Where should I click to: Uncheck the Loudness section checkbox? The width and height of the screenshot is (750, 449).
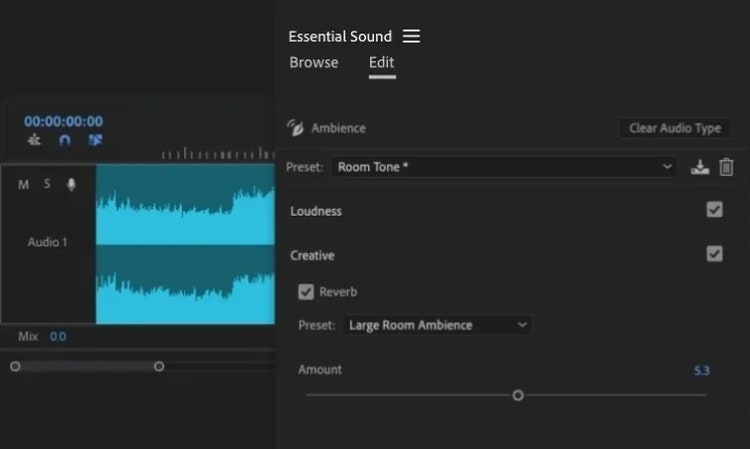(x=714, y=210)
